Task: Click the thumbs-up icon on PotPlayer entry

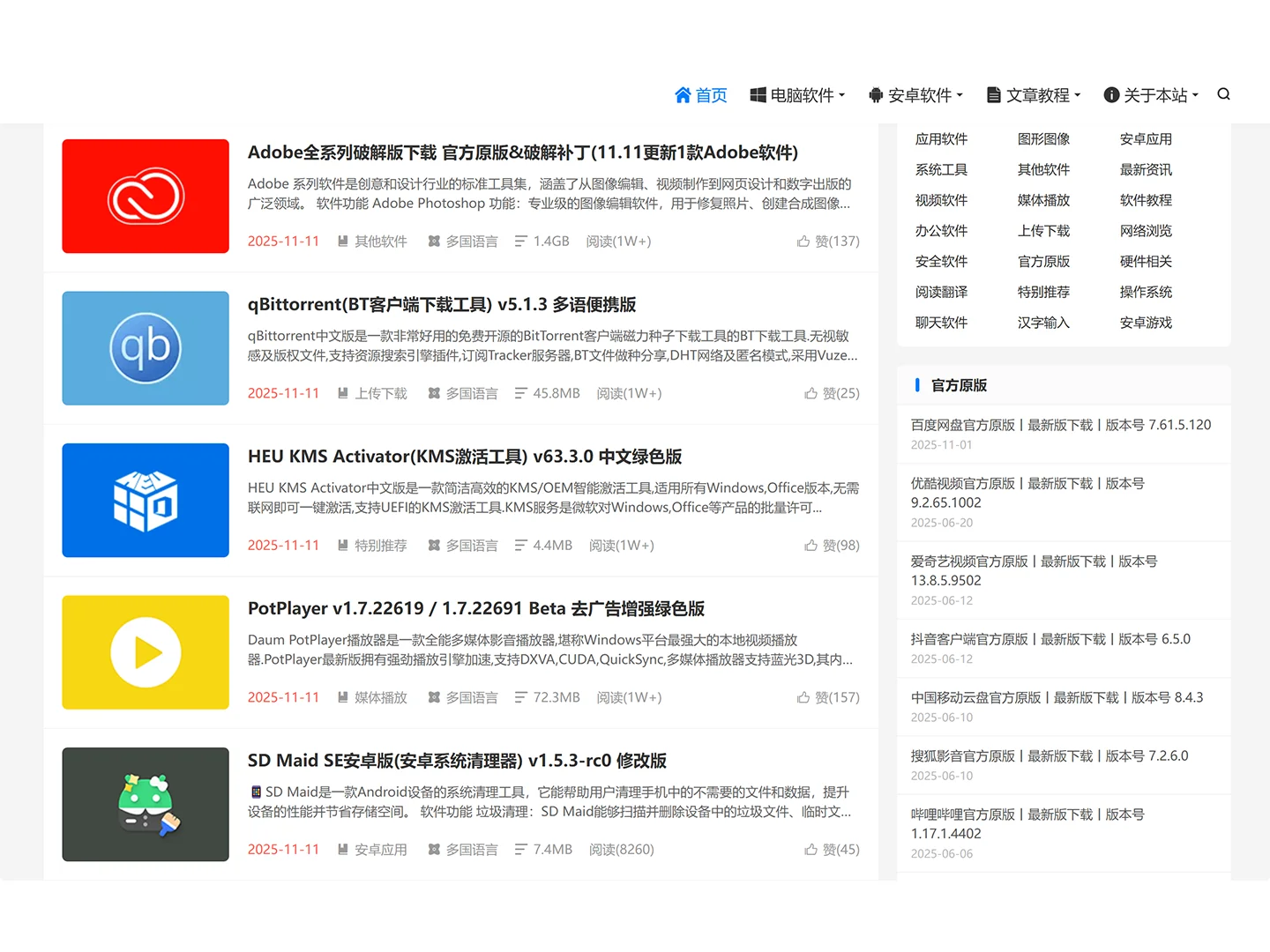Action: (x=804, y=697)
